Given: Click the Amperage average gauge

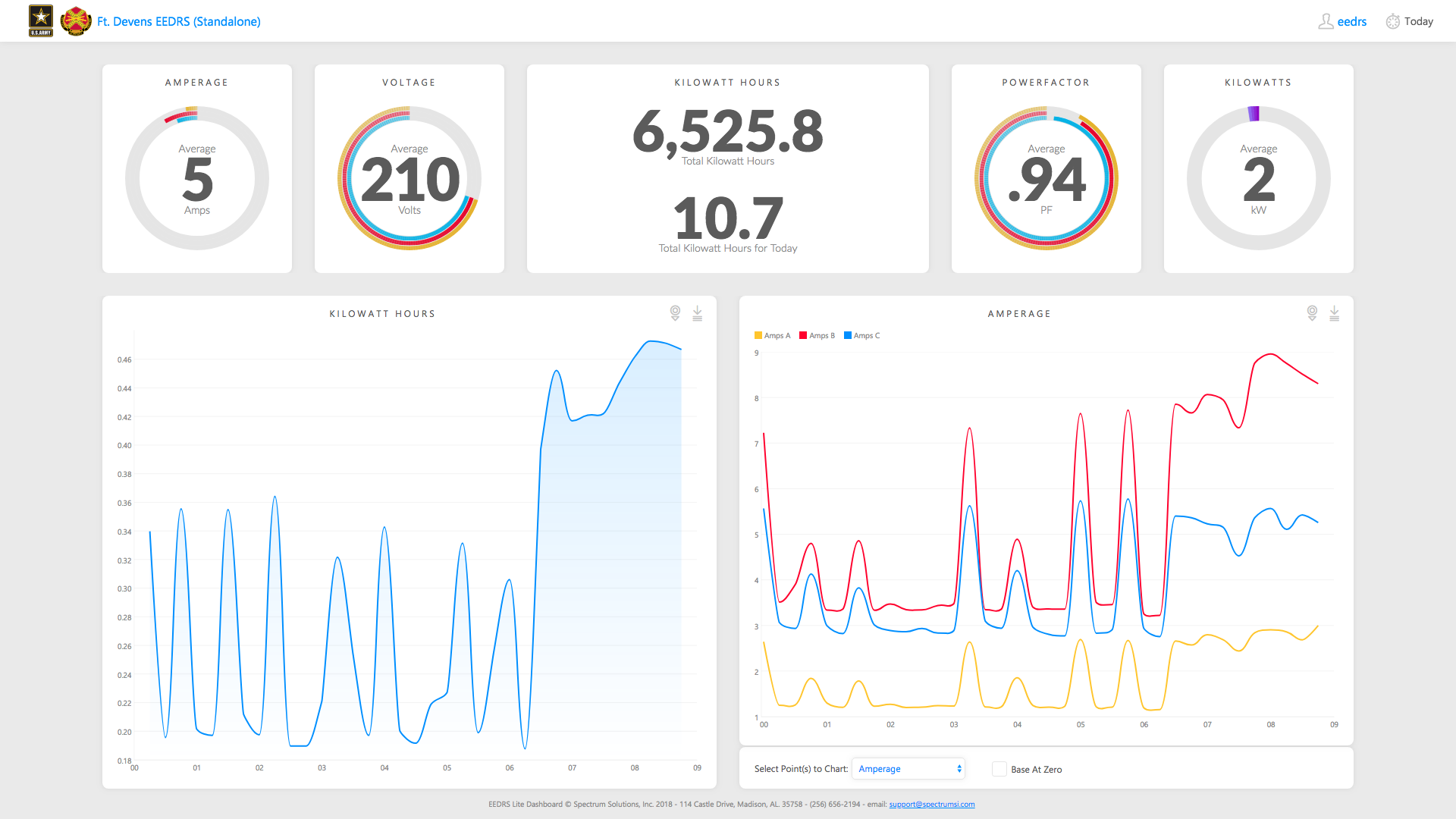Looking at the screenshot, I should point(197,178).
